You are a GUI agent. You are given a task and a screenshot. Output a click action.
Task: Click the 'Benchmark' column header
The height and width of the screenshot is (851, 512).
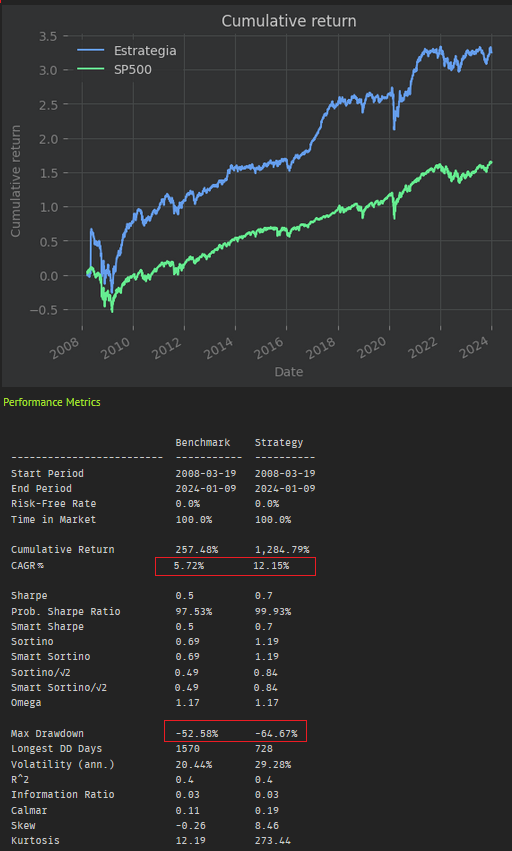203,442
